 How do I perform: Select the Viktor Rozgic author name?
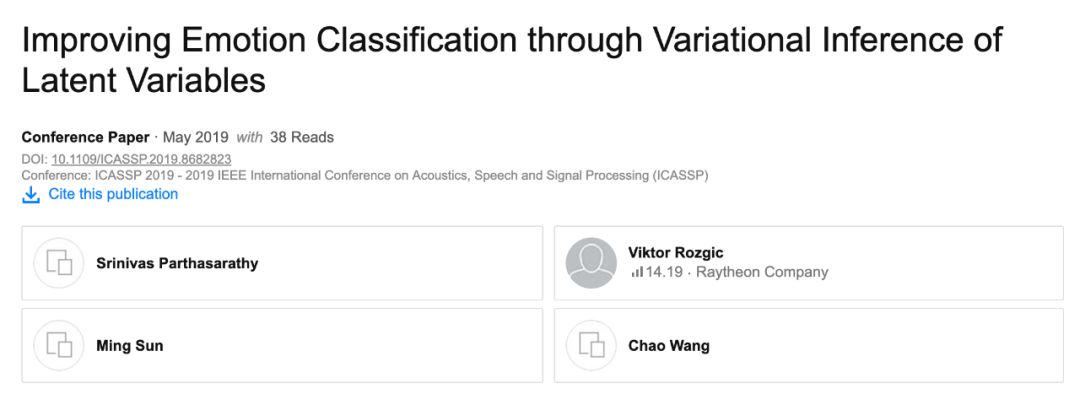pos(677,252)
